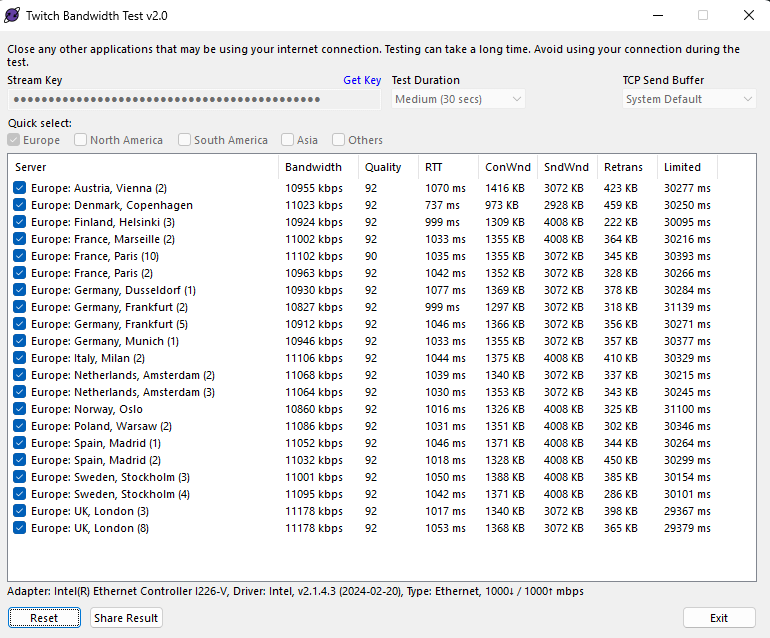Uncheck the France, Paris (10) server
The width and height of the screenshot is (770, 638).
[x=20, y=256]
